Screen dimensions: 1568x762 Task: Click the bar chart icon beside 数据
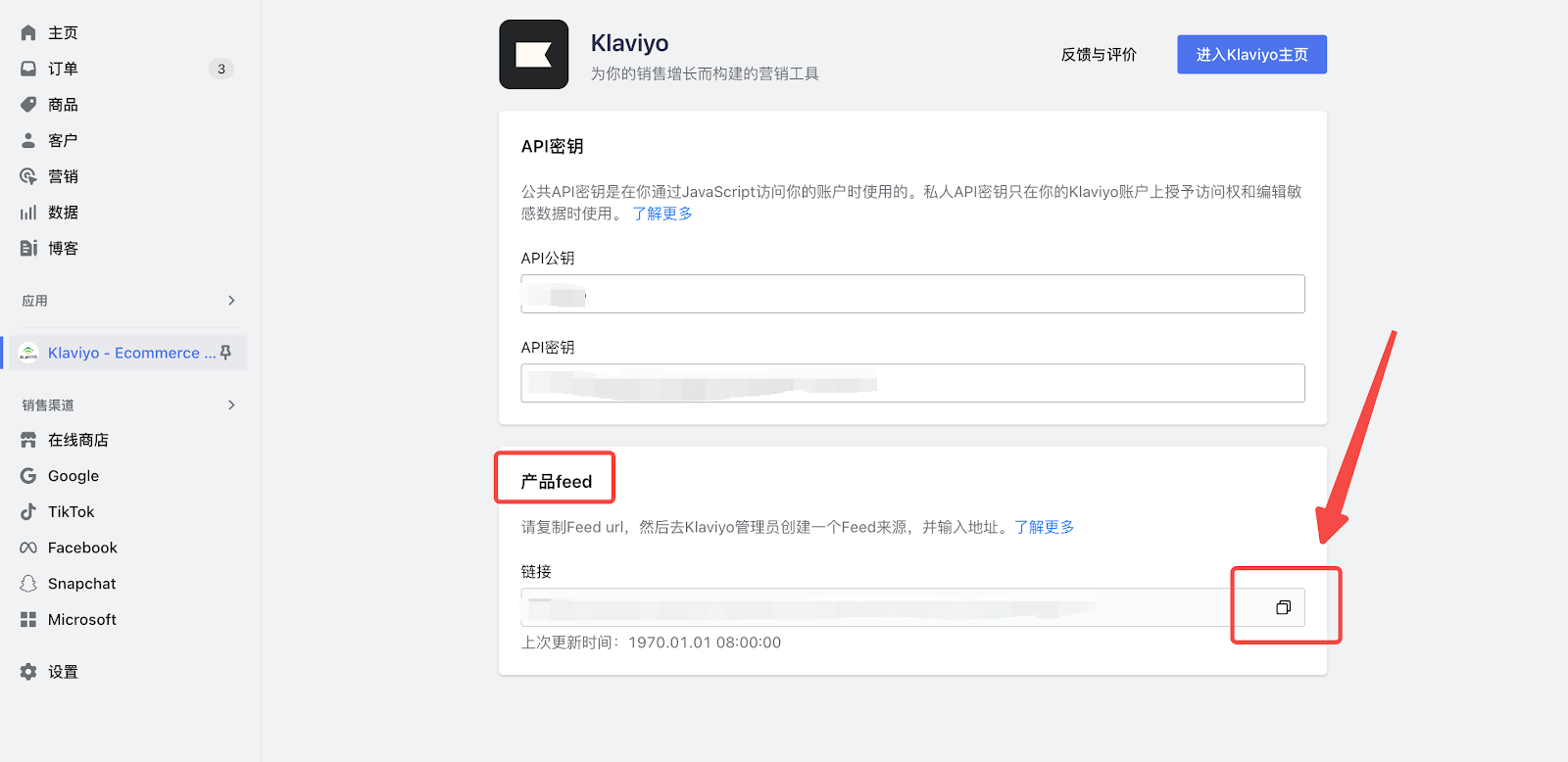(28, 213)
